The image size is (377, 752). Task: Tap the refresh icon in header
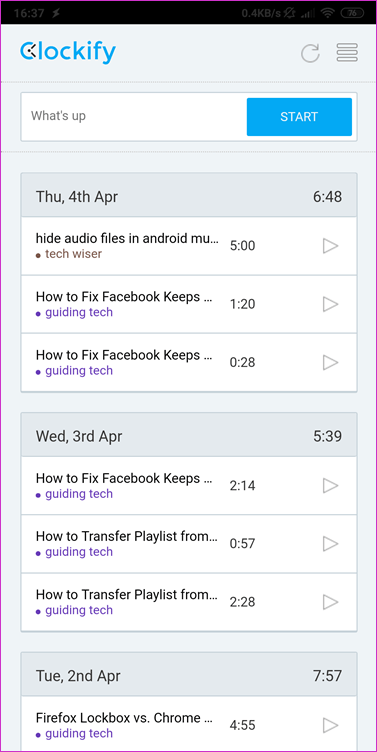pos(310,53)
